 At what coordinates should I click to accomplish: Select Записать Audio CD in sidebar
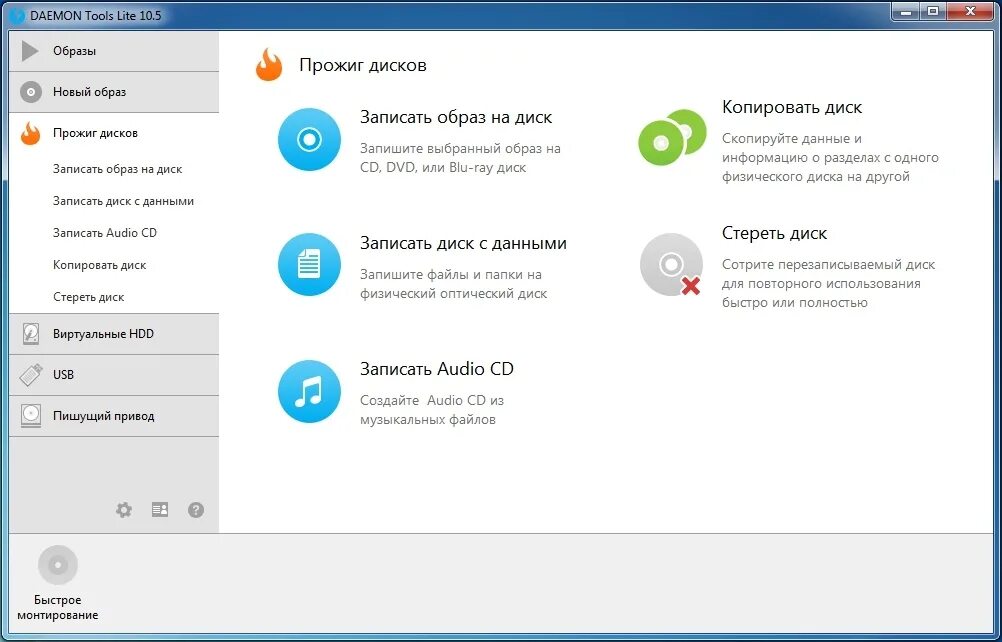[105, 233]
